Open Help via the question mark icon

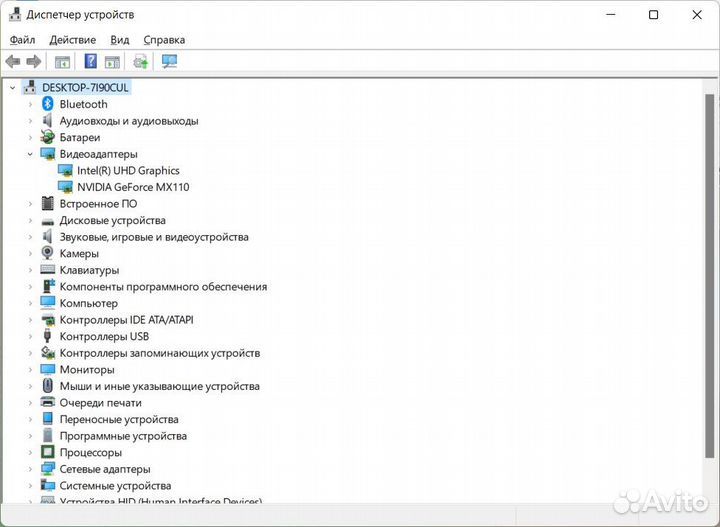click(x=90, y=61)
